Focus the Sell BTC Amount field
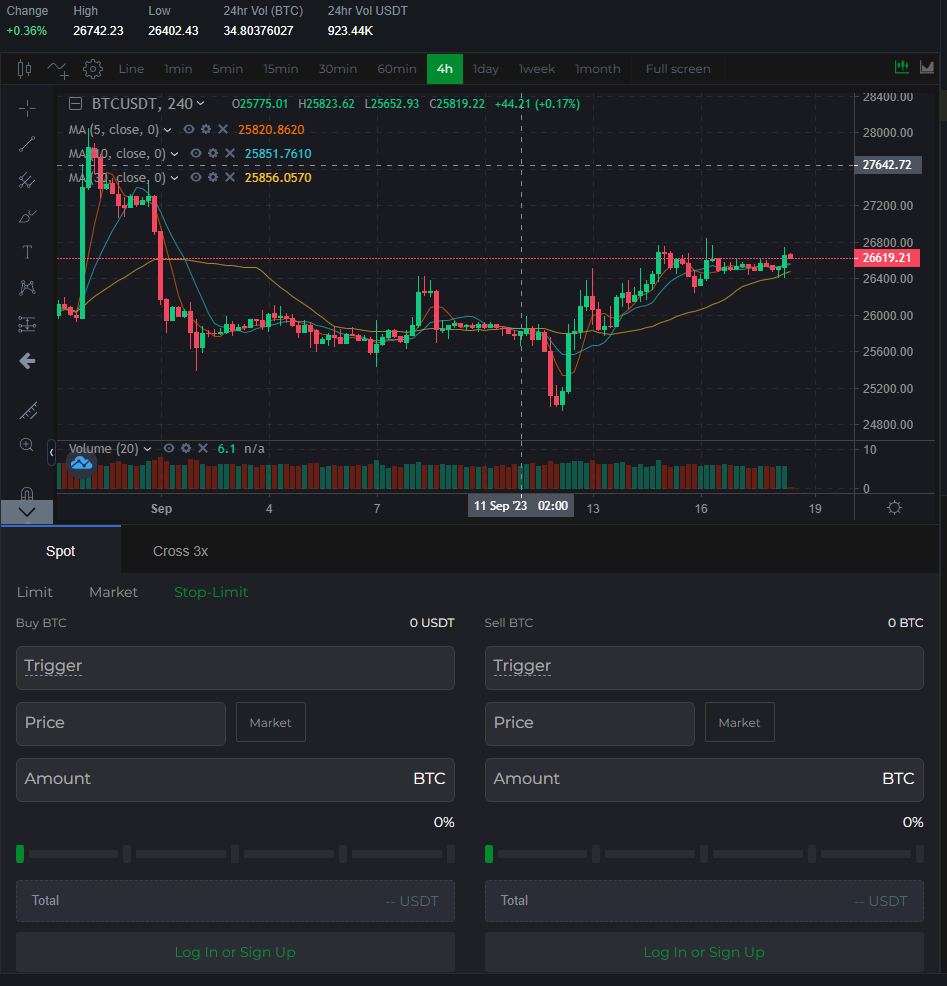947x986 pixels. [704, 780]
